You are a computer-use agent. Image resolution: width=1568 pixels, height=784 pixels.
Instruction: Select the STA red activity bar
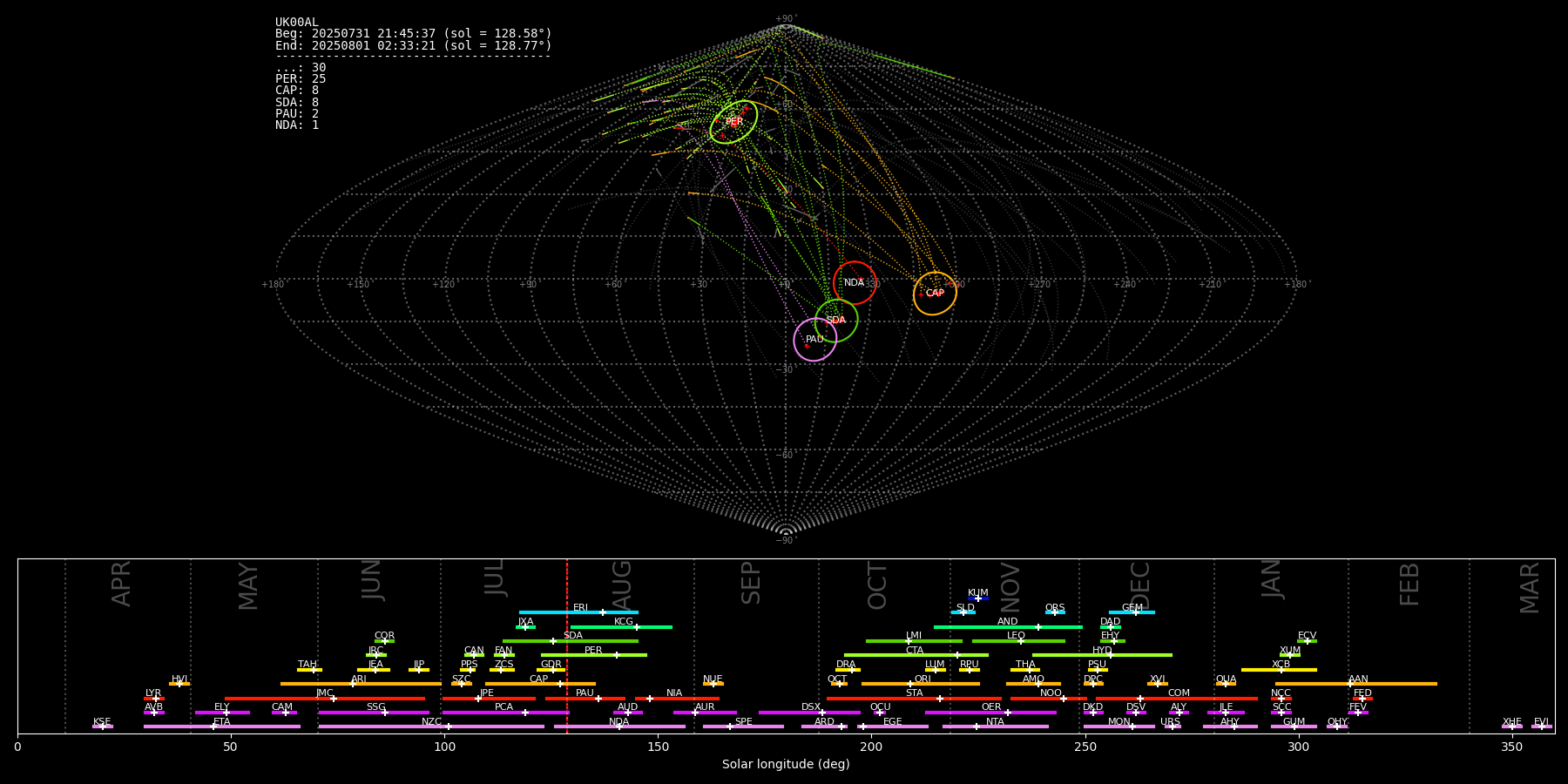(914, 699)
